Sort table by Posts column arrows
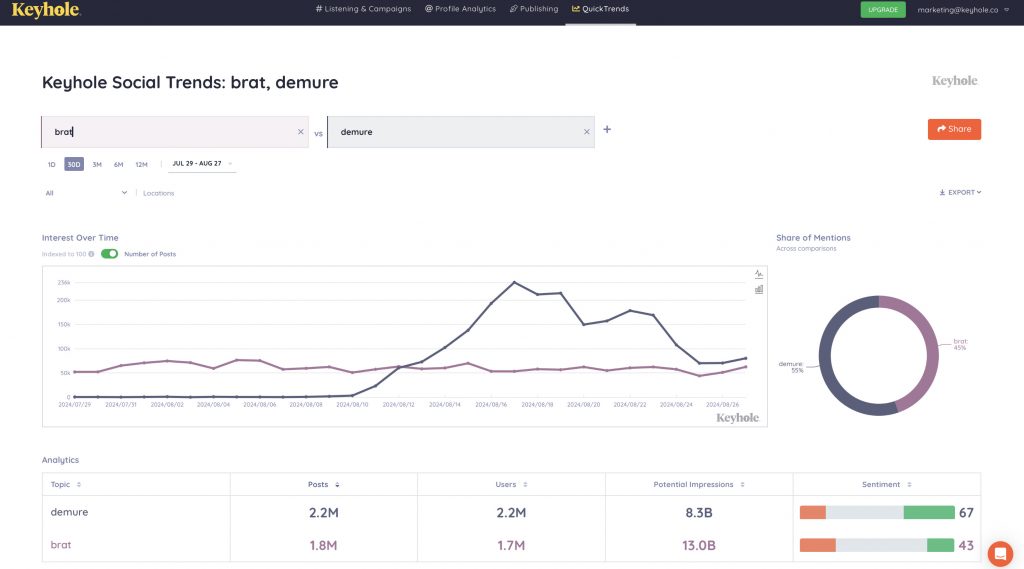Viewport: 1024px width, 569px height. [337, 485]
